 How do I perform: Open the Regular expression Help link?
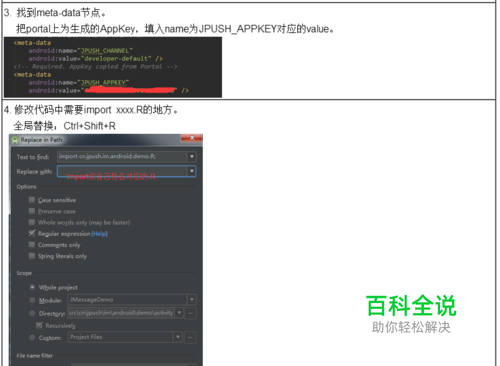click(x=99, y=234)
